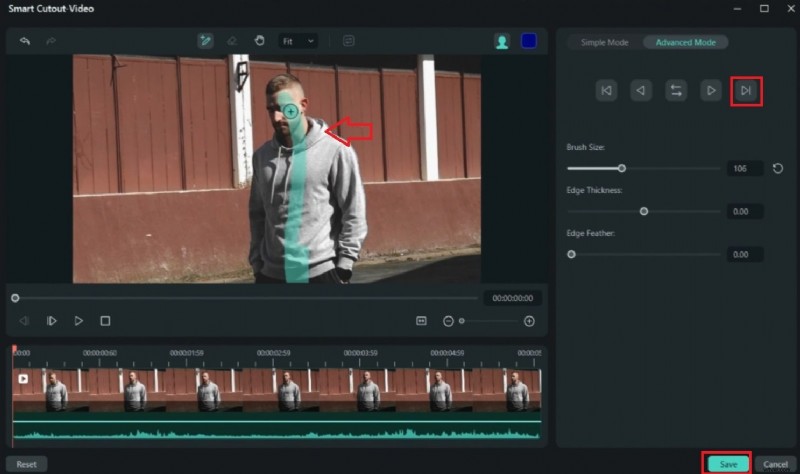This screenshot has height=474, width=800.
Task: Click the blue background color swatch
Action: (x=529, y=41)
